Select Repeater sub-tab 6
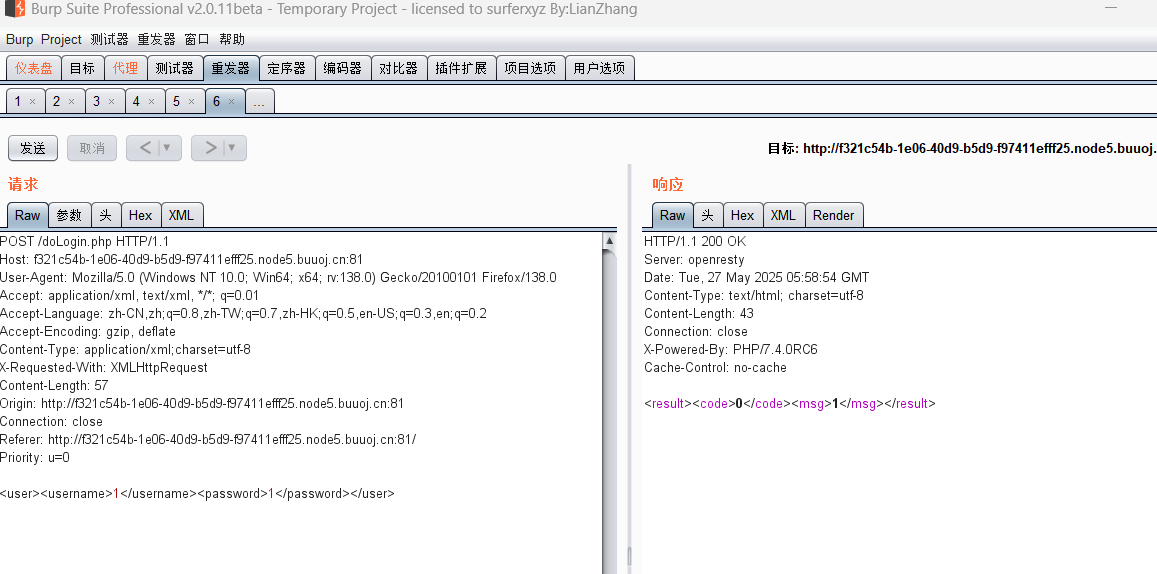 [216, 101]
